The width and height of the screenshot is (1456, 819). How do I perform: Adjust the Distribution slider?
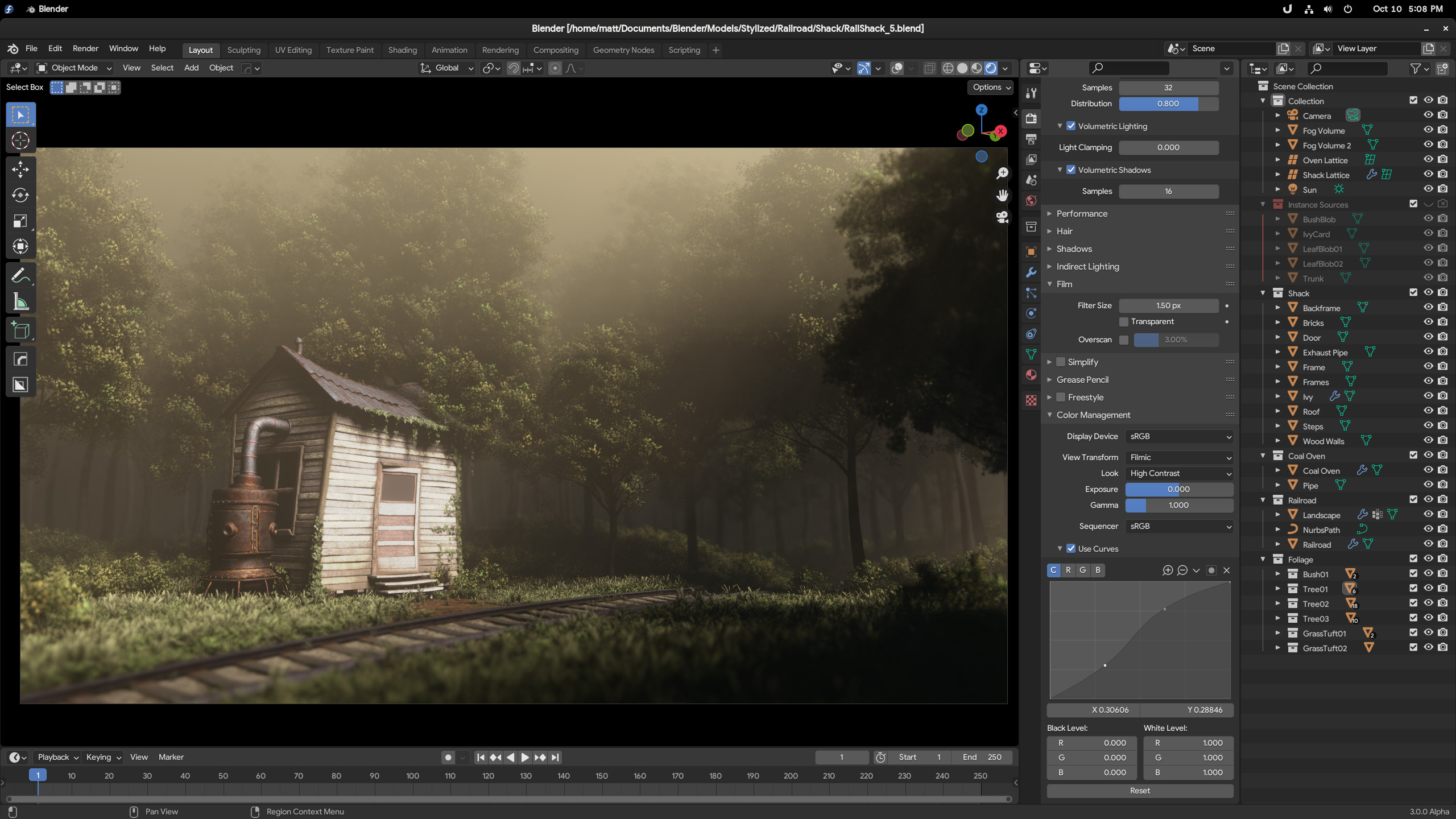tap(1168, 104)
